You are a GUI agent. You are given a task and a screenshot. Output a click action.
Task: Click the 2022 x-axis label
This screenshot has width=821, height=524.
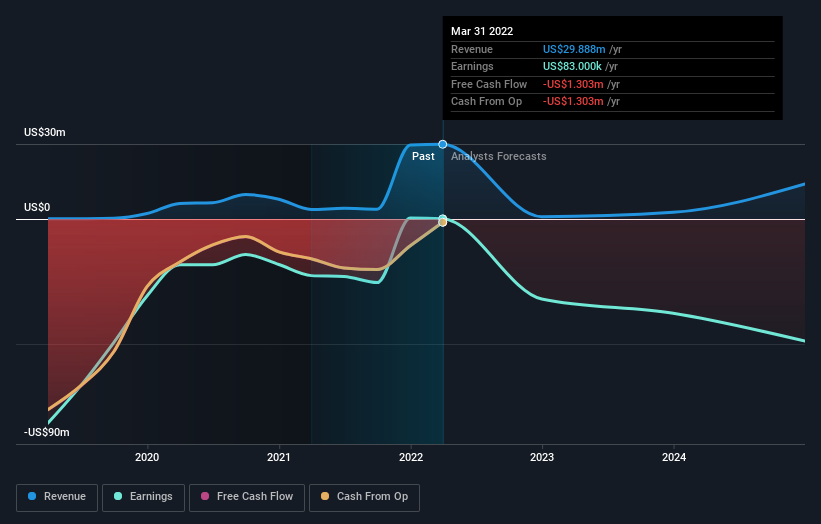pyautogui.click(x=410, y=457)
